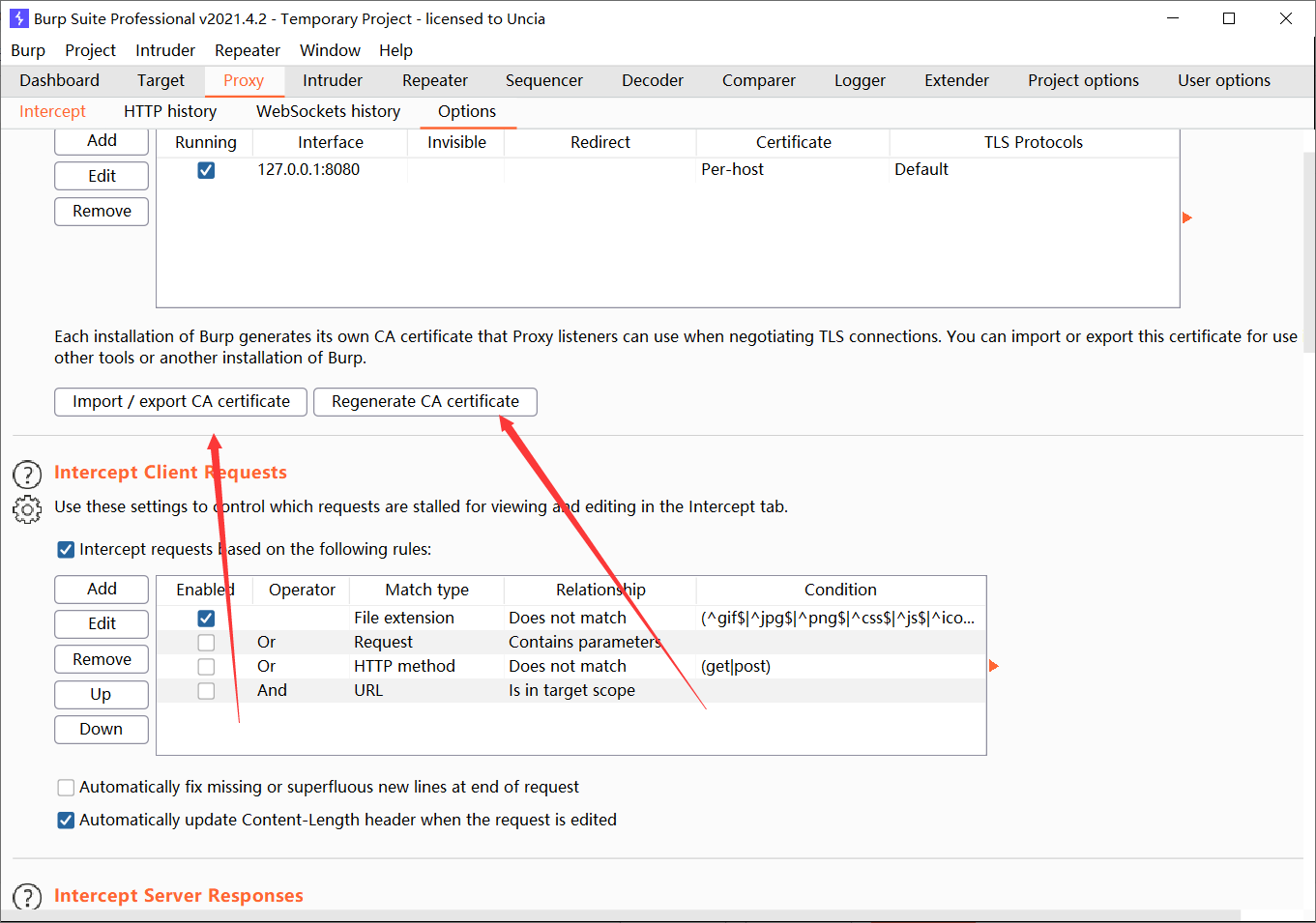Enable the HTTP method rule checkbox

point(206,666)
